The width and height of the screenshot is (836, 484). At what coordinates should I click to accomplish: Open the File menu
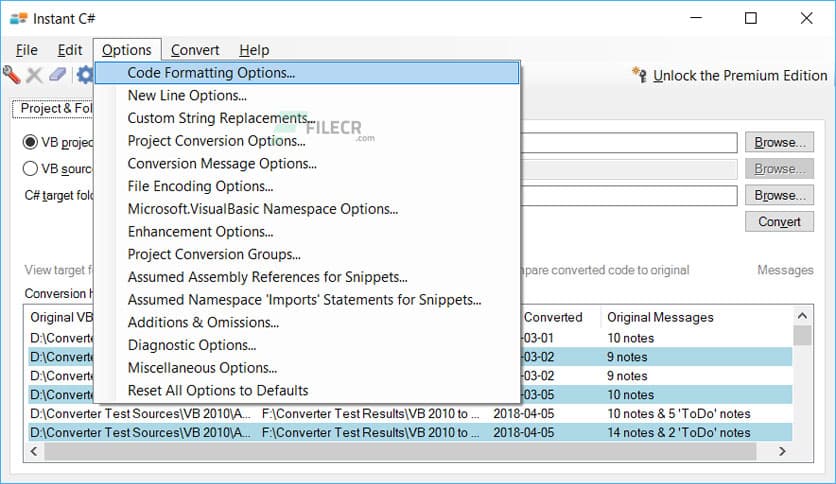click(27, 50)
